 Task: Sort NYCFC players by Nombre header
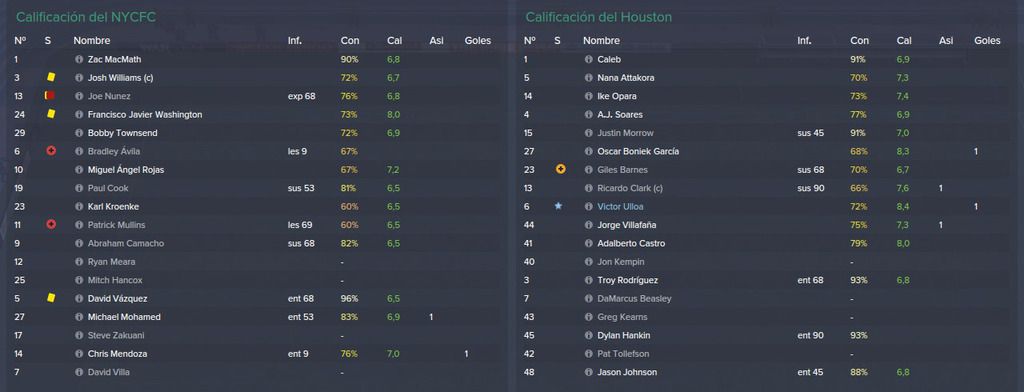[91, 41]
